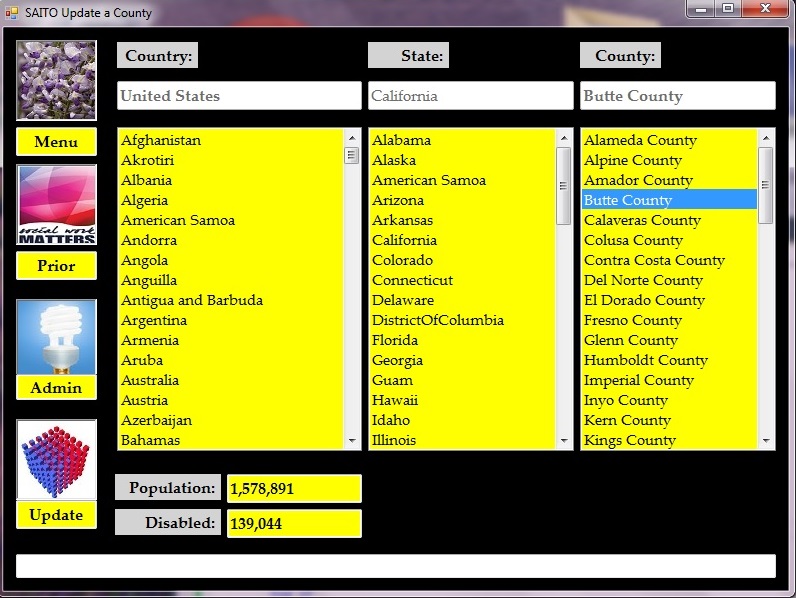Click county list scroll down arrow
Image resolution: width=796 pixels, height=598 pixels.
point(766,440)
